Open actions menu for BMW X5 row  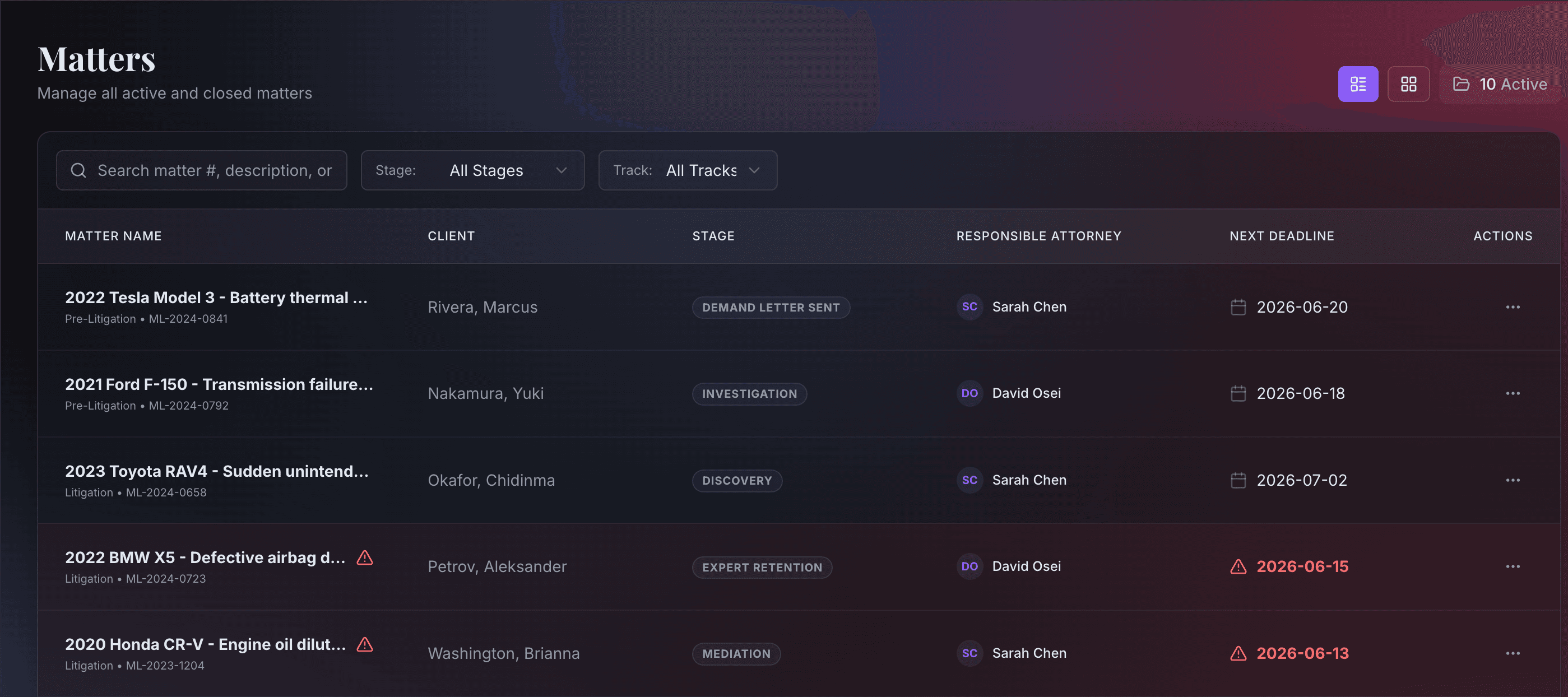pos(1513,566)
